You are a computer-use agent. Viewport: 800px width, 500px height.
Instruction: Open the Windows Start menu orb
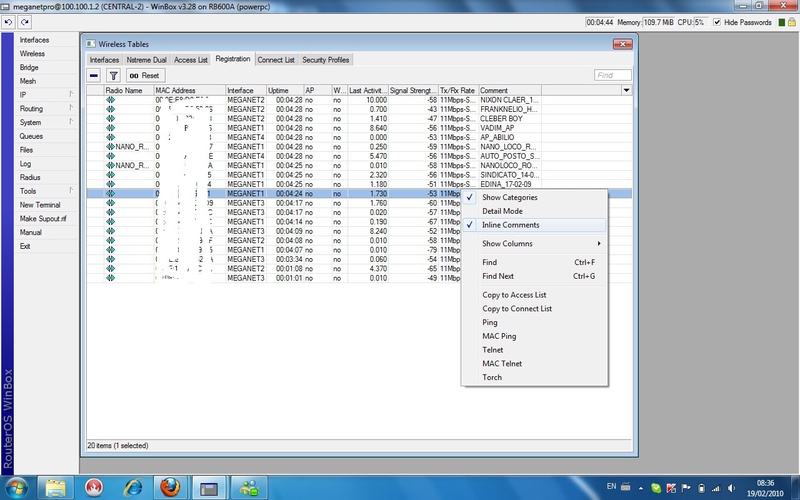17,487
